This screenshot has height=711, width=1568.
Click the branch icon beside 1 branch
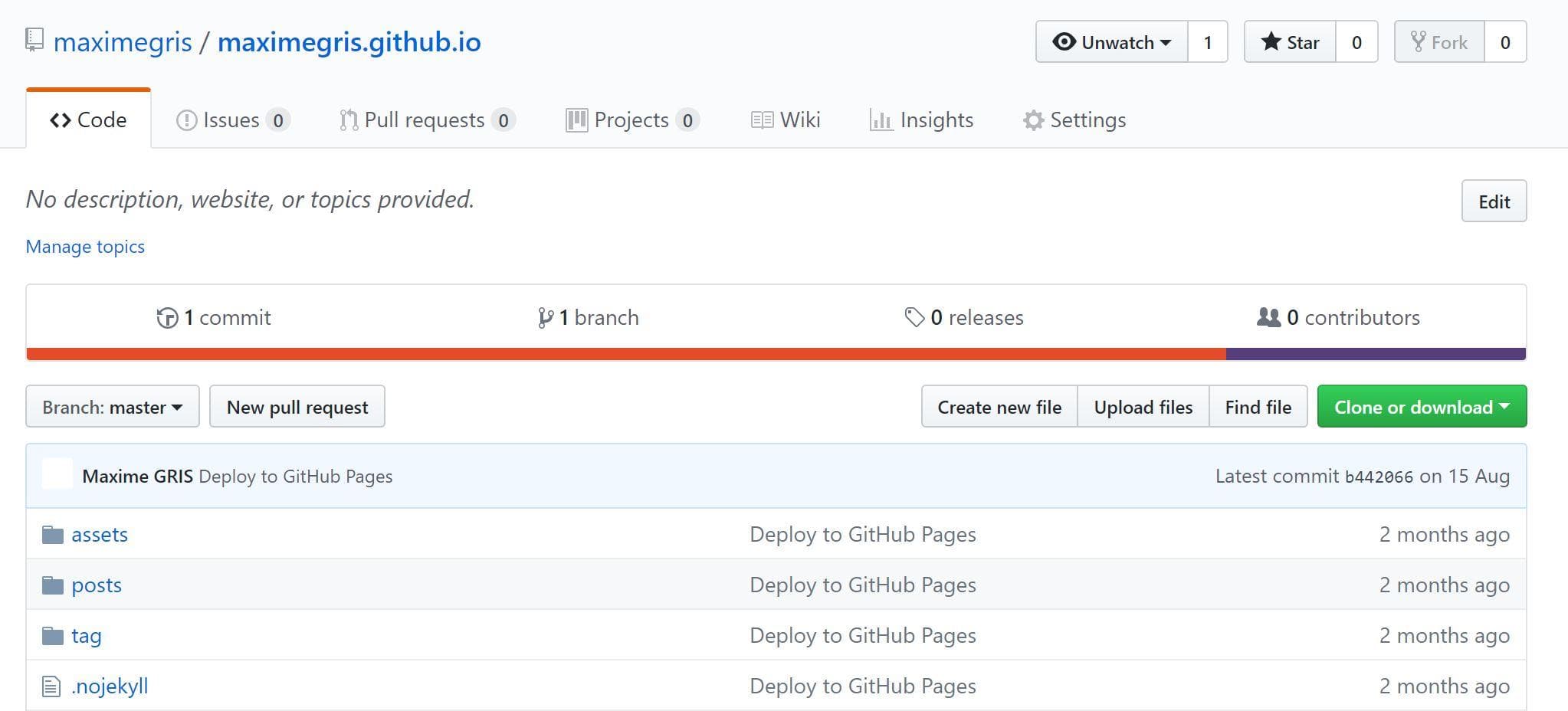[x=545, y=317]
